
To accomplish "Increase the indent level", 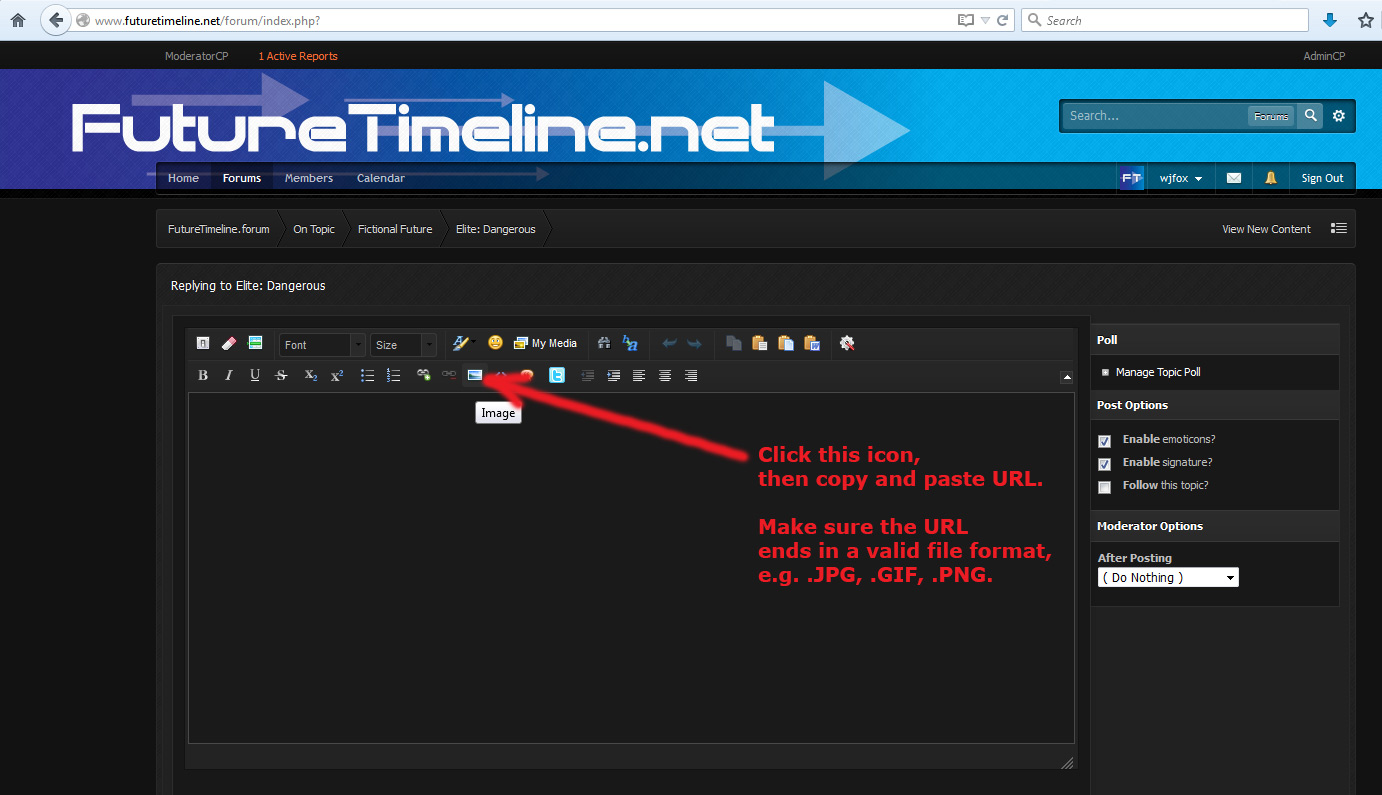I will point(614,375).
